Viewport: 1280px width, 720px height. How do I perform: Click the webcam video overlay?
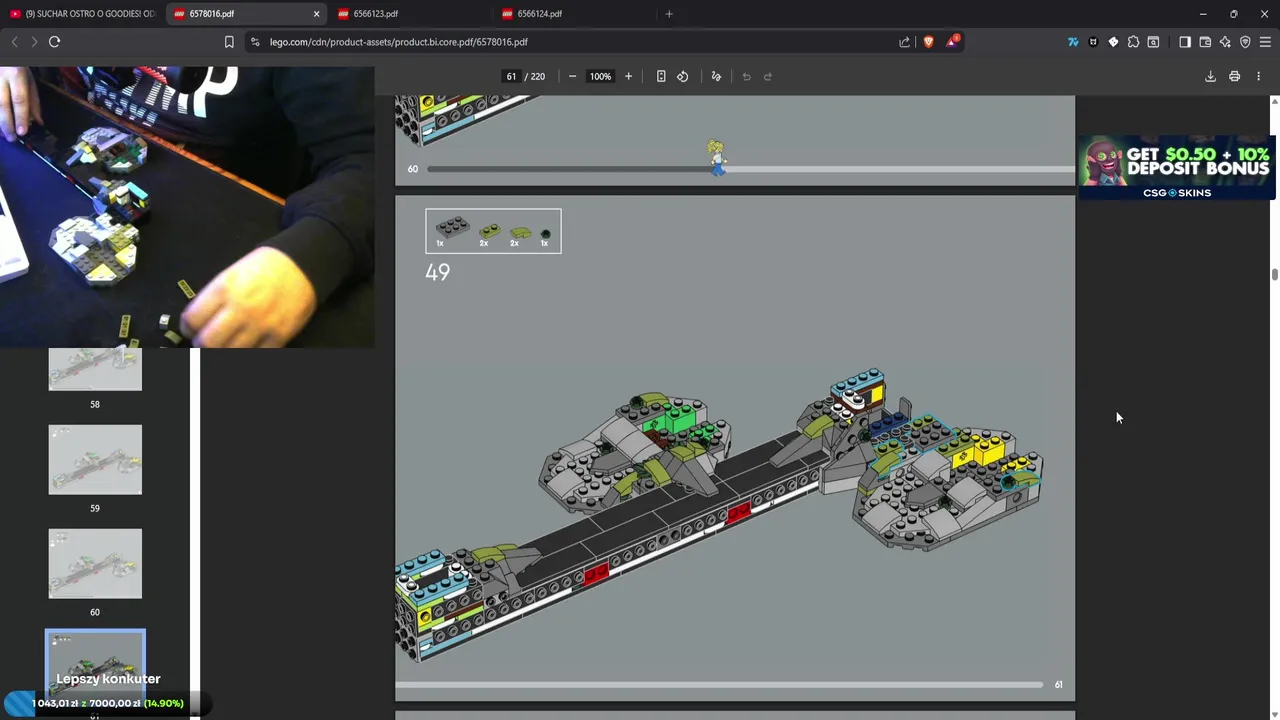187,207
